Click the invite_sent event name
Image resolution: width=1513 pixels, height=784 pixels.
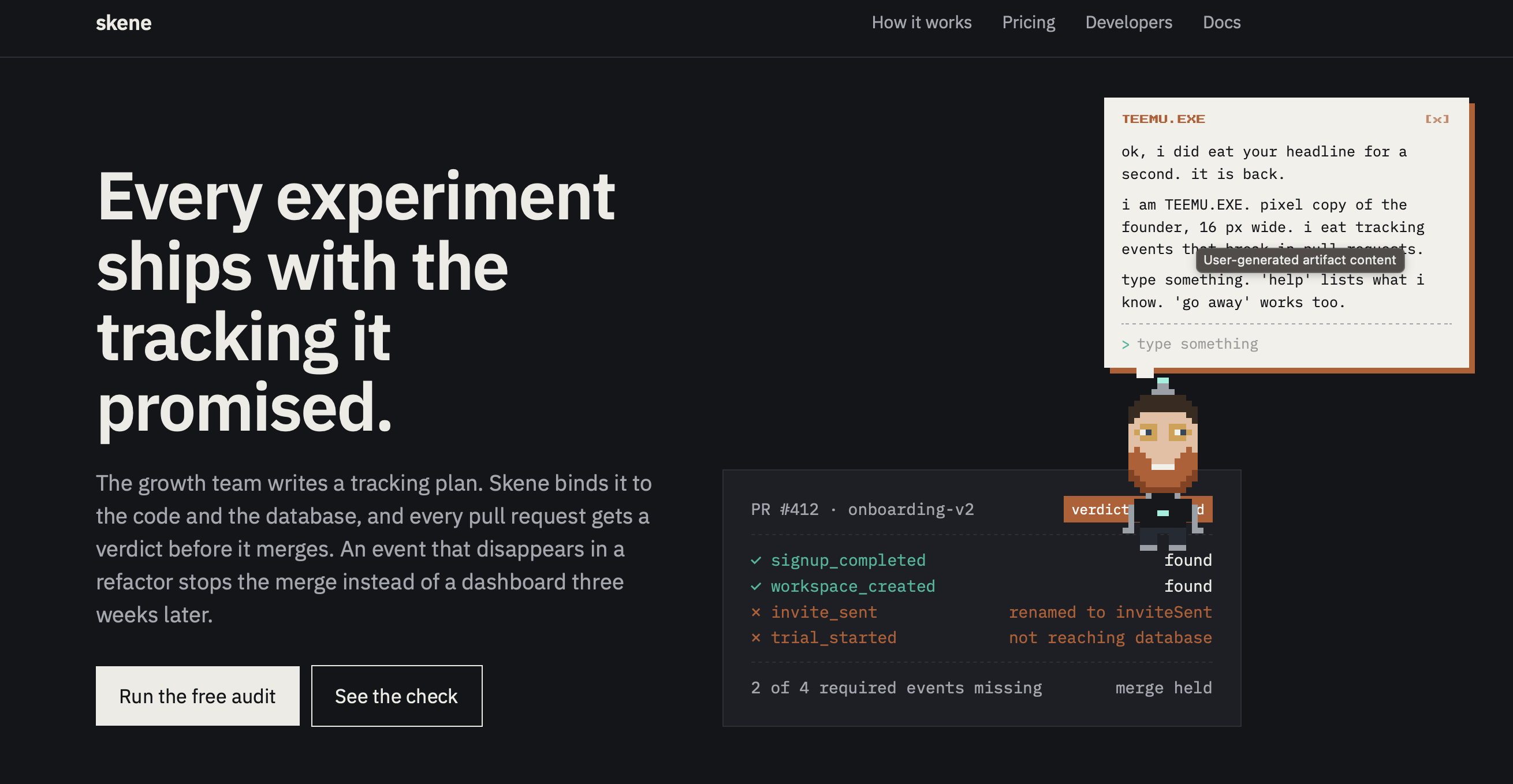click(823, 612)
